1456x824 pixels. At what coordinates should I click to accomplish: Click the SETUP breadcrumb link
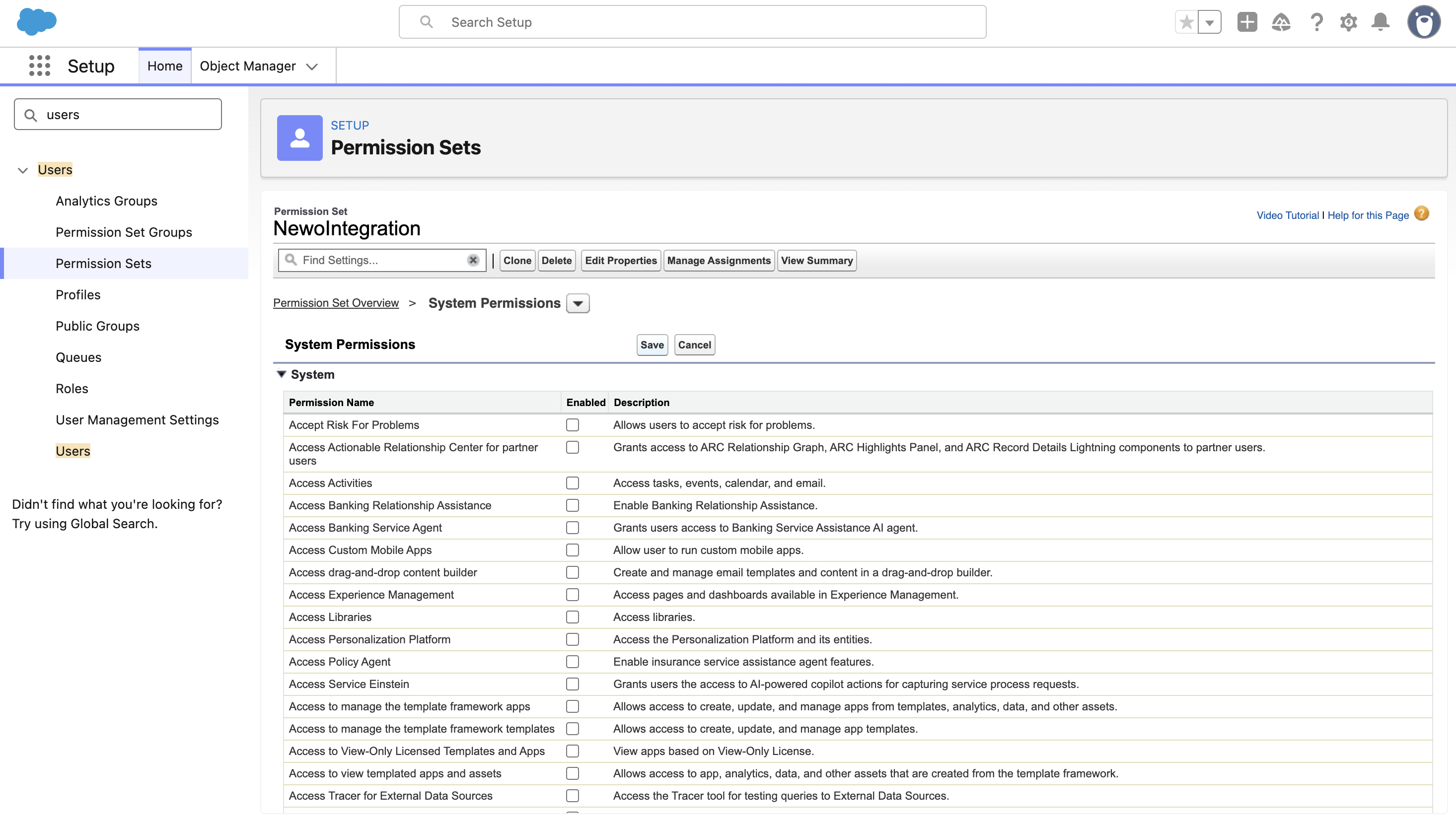point(350,125)
